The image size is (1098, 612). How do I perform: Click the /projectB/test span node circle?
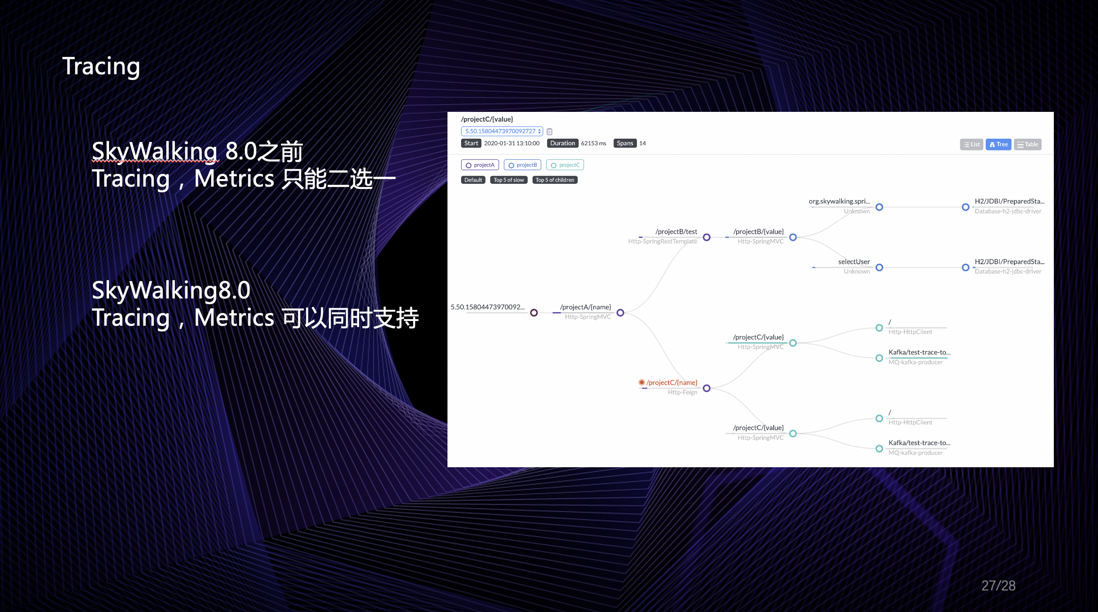click(707, 237)
